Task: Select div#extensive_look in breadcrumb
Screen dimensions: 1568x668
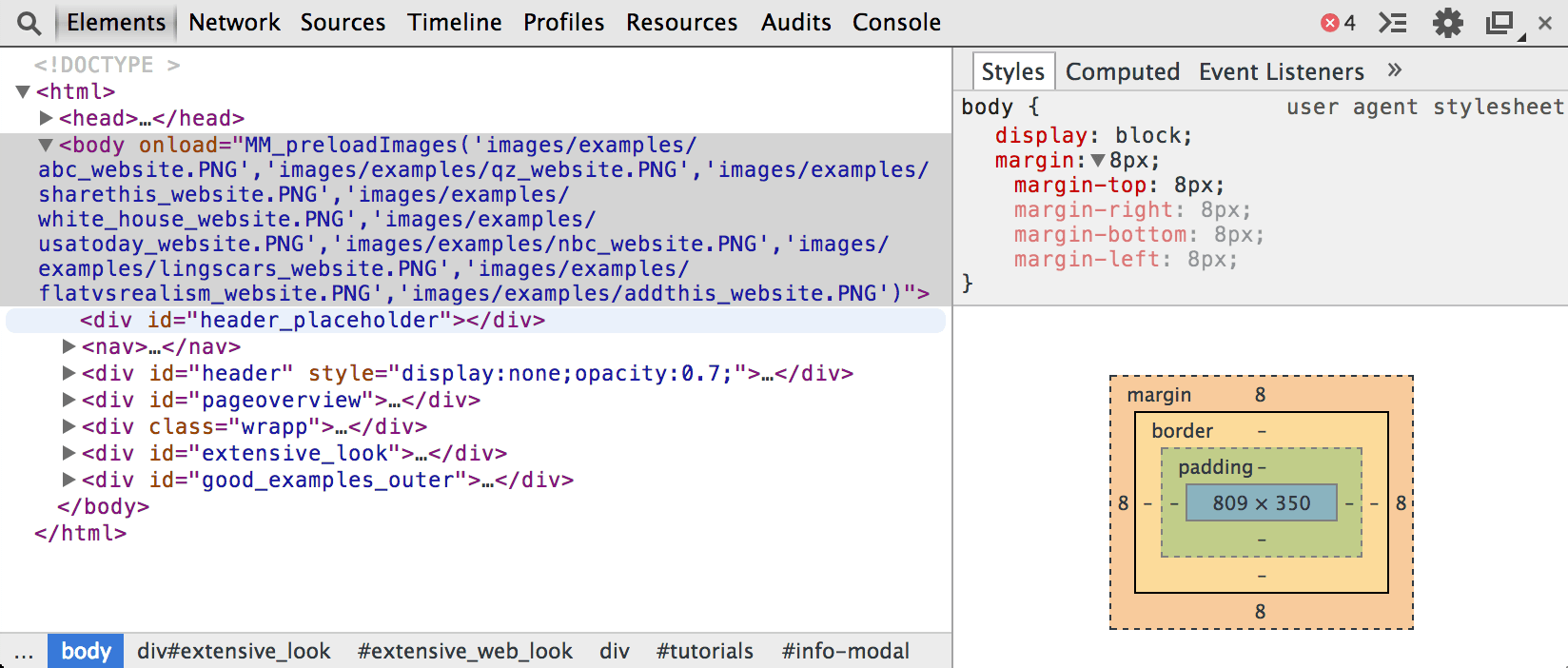Action: (x=234, y=652)
